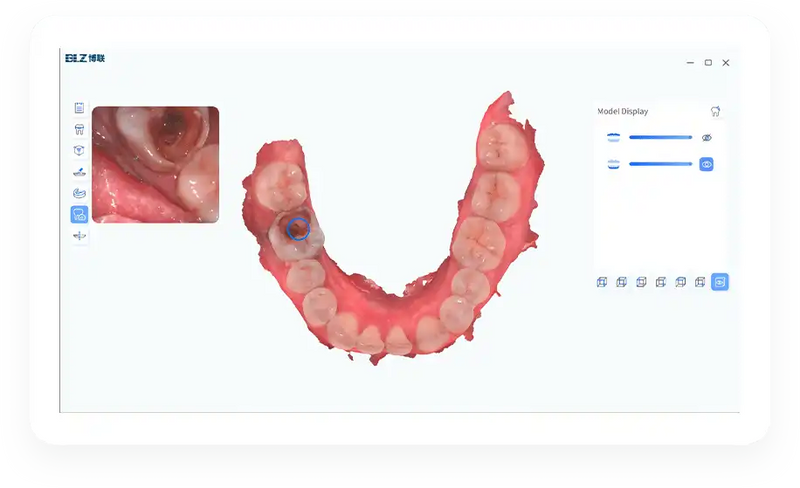Screen dimensions: 800x488
Task: Select the bottom jaw alignment axis icon
Action: click(x=79, y=236)
